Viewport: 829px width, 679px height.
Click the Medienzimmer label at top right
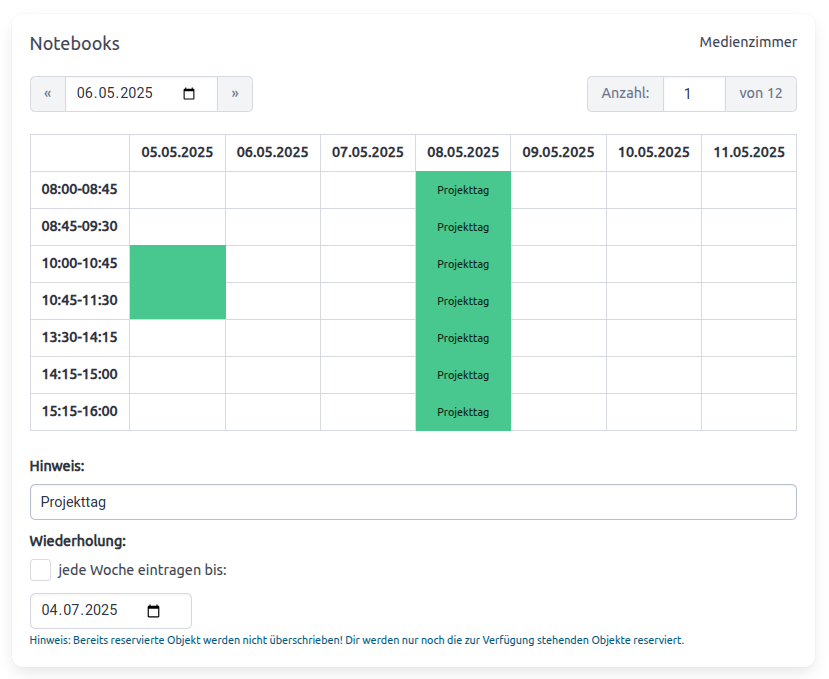point(748,42)
